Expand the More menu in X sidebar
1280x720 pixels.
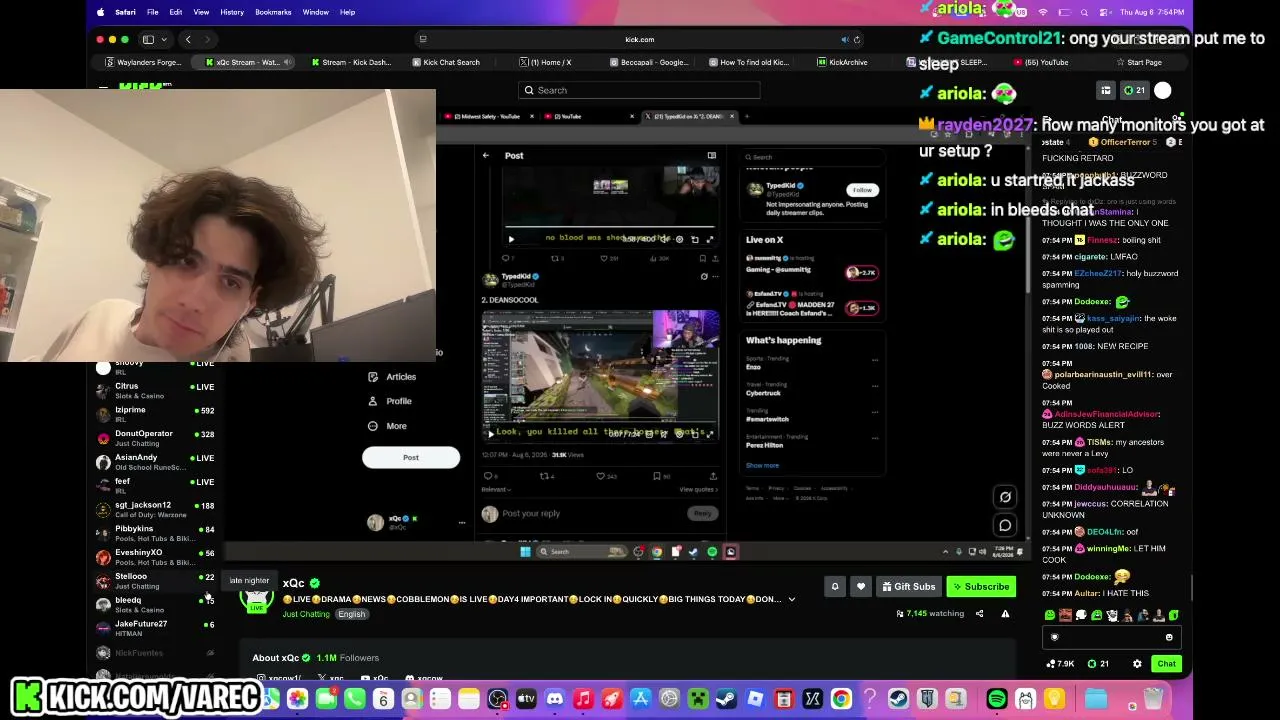click(388, 426)
